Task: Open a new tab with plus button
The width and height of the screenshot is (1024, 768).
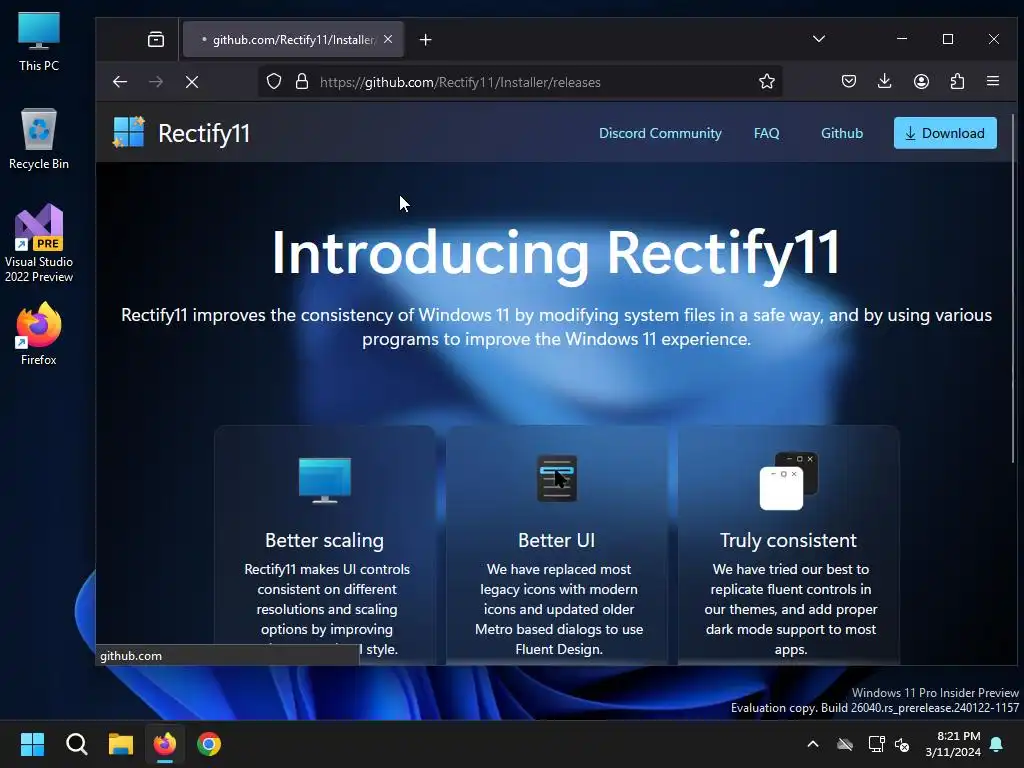Action: coord(426,40)
